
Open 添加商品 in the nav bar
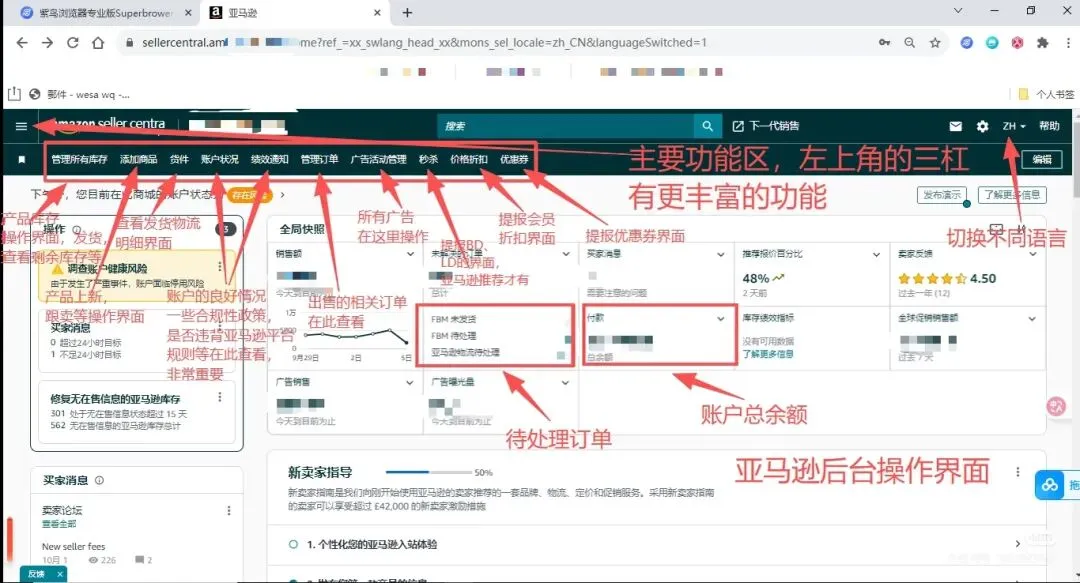[138, 159]
